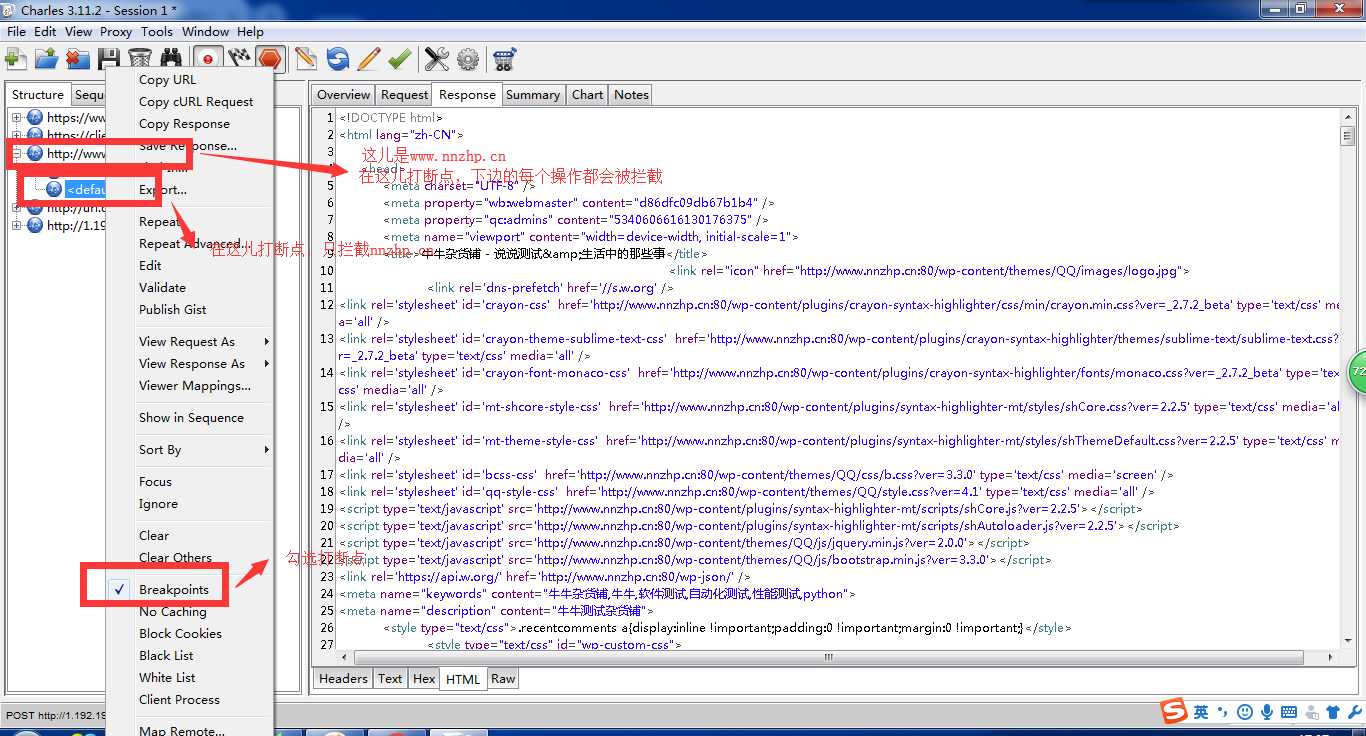This screenshot has height=736, width=1366.
Task: Open the Sort By submenu
Action: (160, 449)
